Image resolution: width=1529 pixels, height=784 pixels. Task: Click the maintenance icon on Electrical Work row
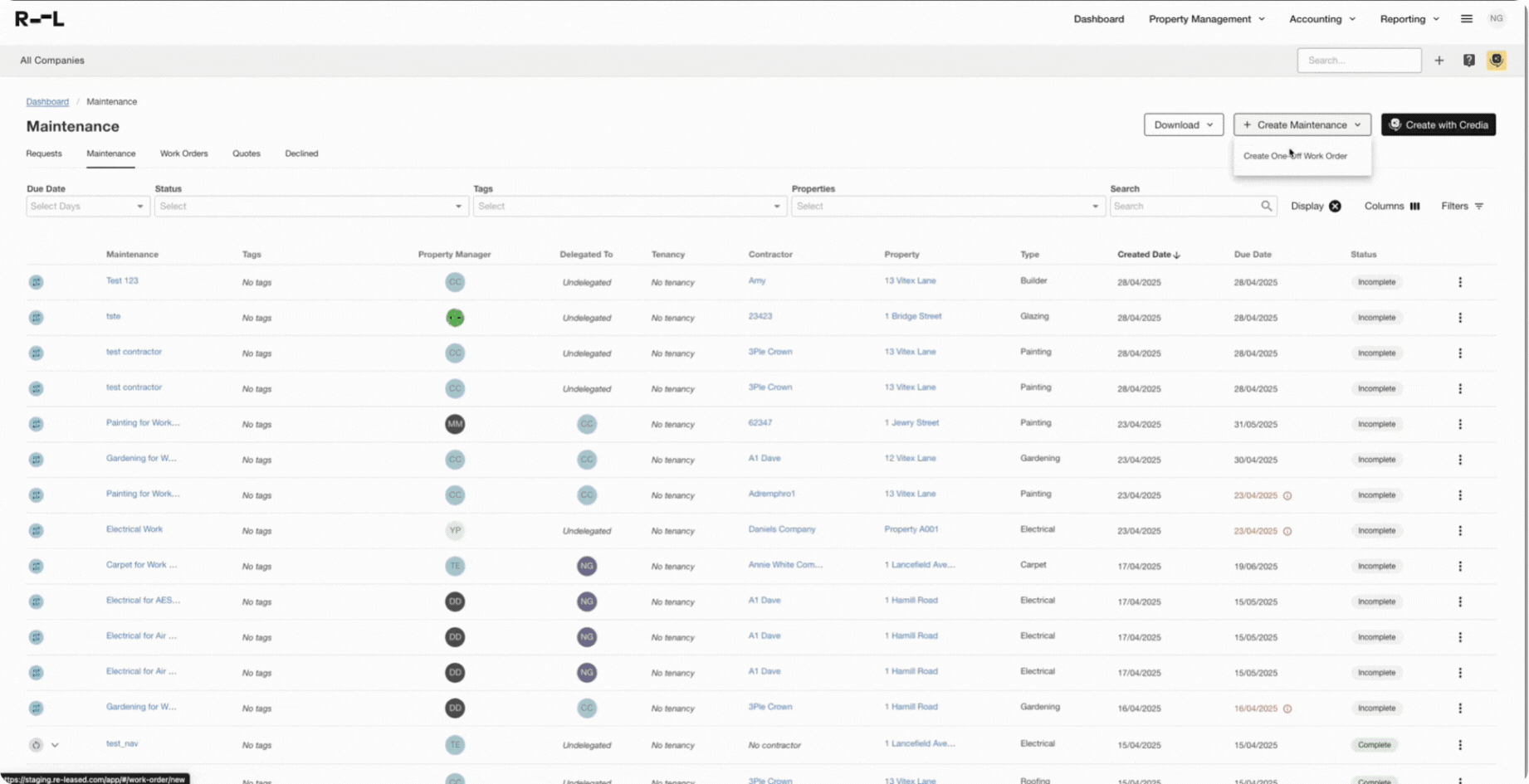pyautogui.click(x=36, y=531)
